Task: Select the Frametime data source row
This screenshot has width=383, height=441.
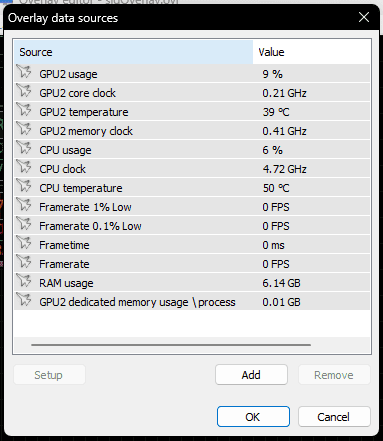Action: (192, 245)
